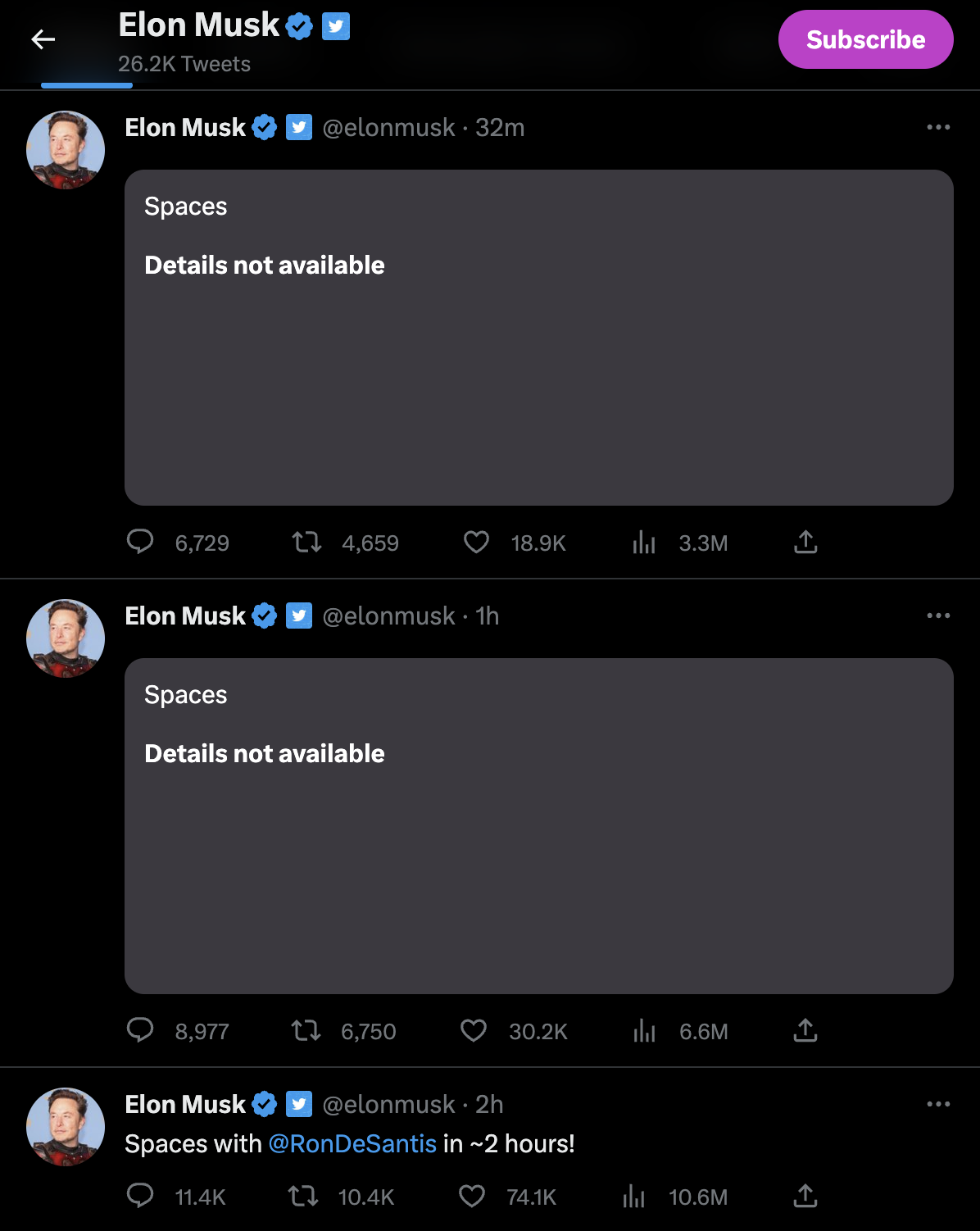Retweet the Spaces with RonDeSantis tweet
This screenshot has height=1231, width=980.
click(x=304, y=1196)
